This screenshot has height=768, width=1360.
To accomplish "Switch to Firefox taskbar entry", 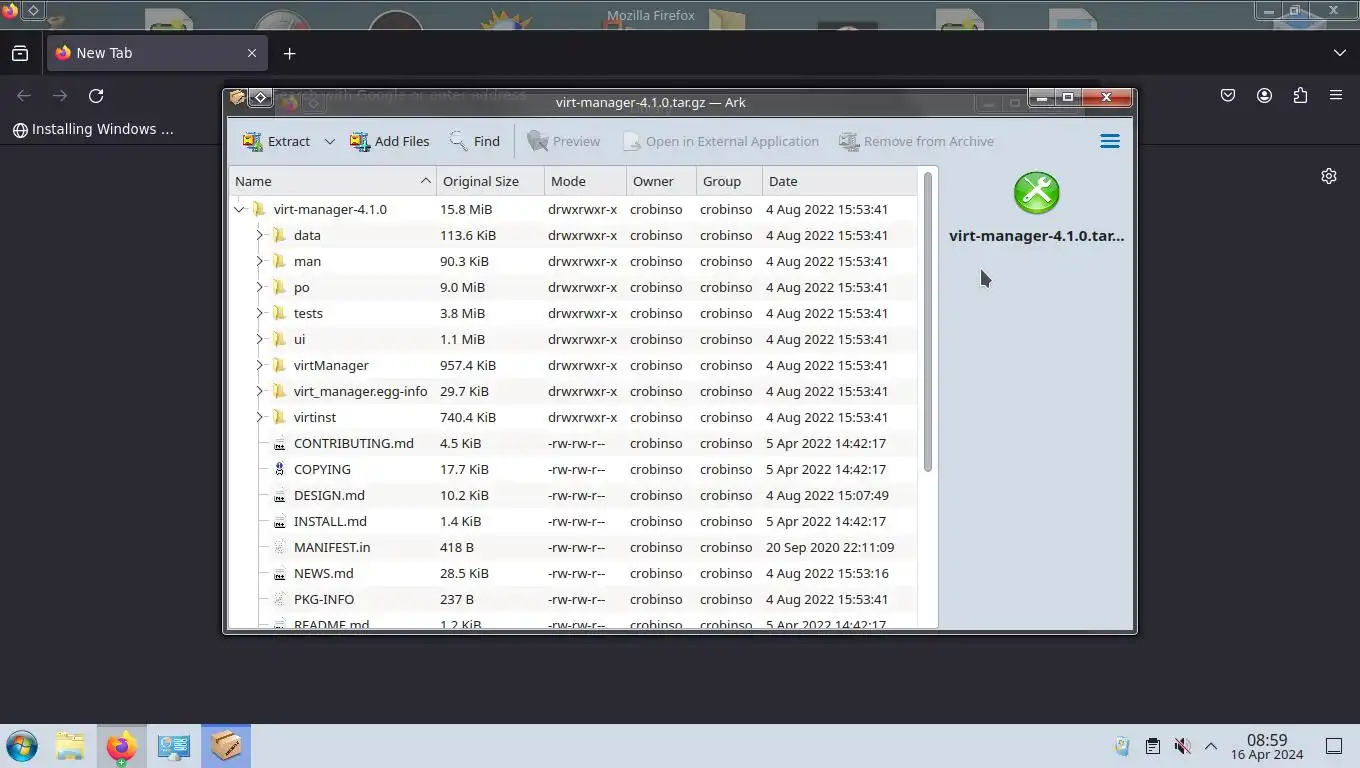I will point(122,746).
